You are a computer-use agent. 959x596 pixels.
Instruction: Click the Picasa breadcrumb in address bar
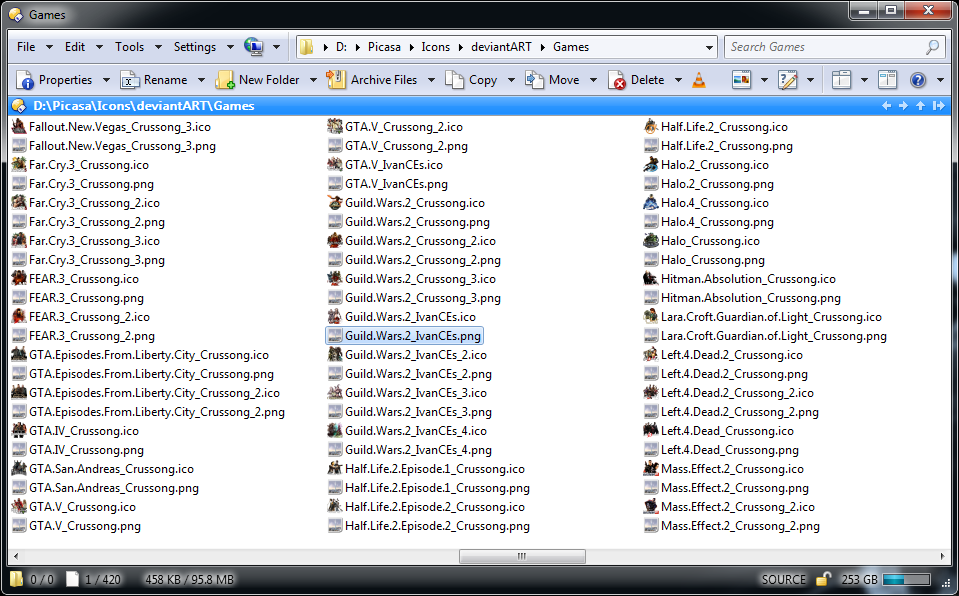tap(384, 47)
